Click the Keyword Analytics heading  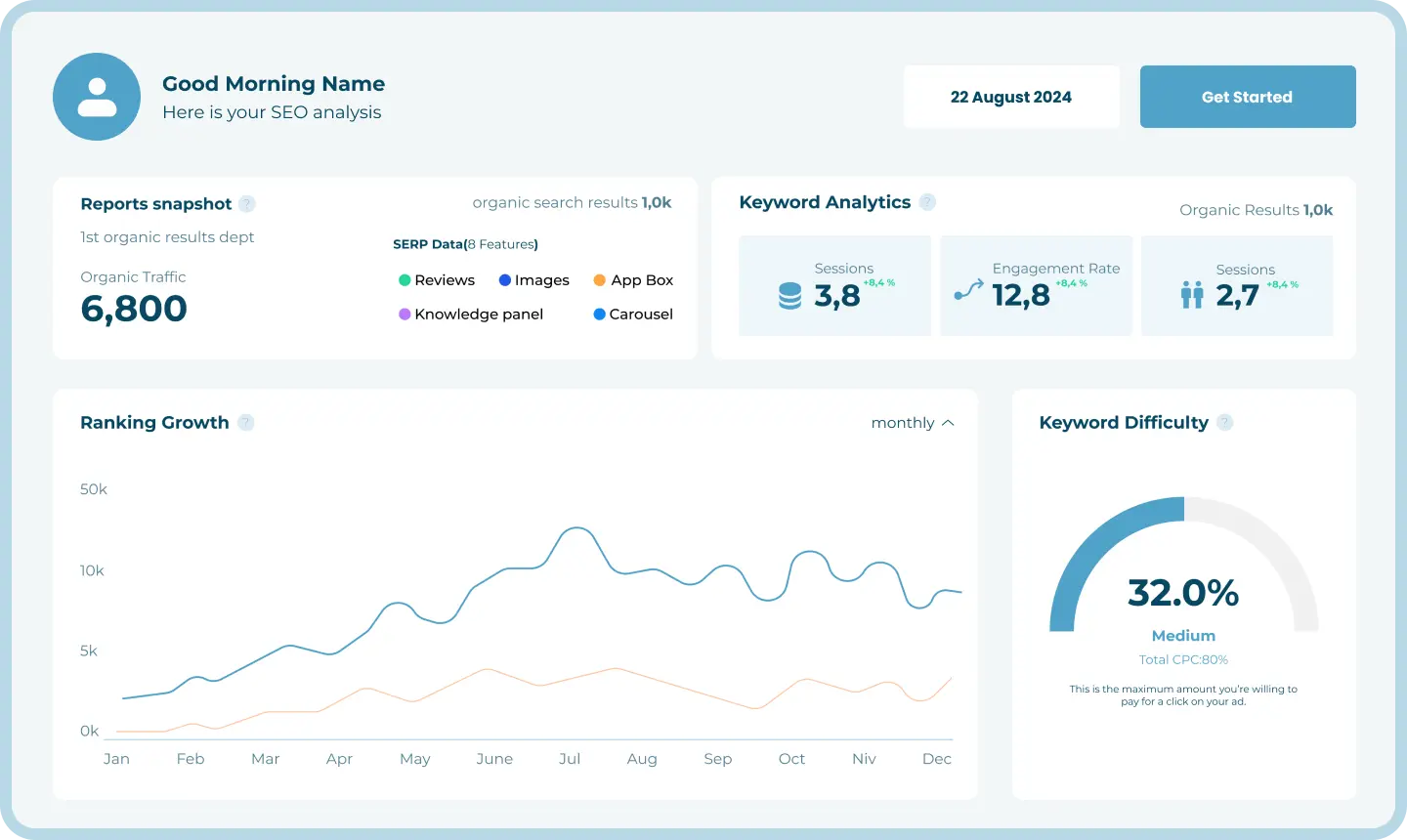pos(825,202)
